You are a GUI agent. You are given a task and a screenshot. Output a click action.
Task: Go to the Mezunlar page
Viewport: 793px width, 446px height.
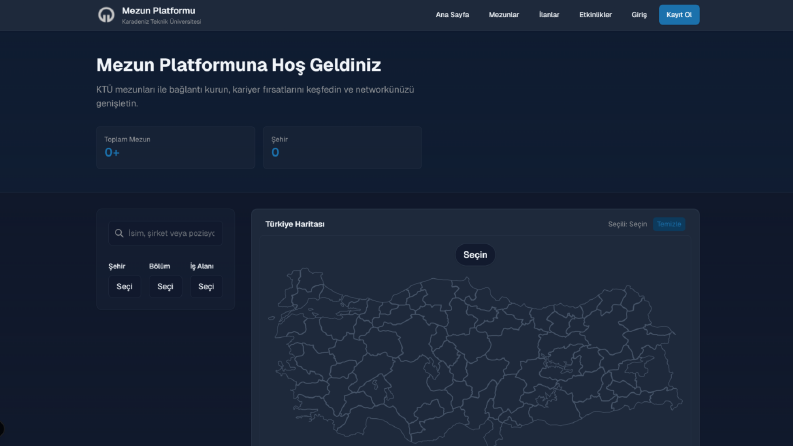pyautogui.click(x=504, y=15)
